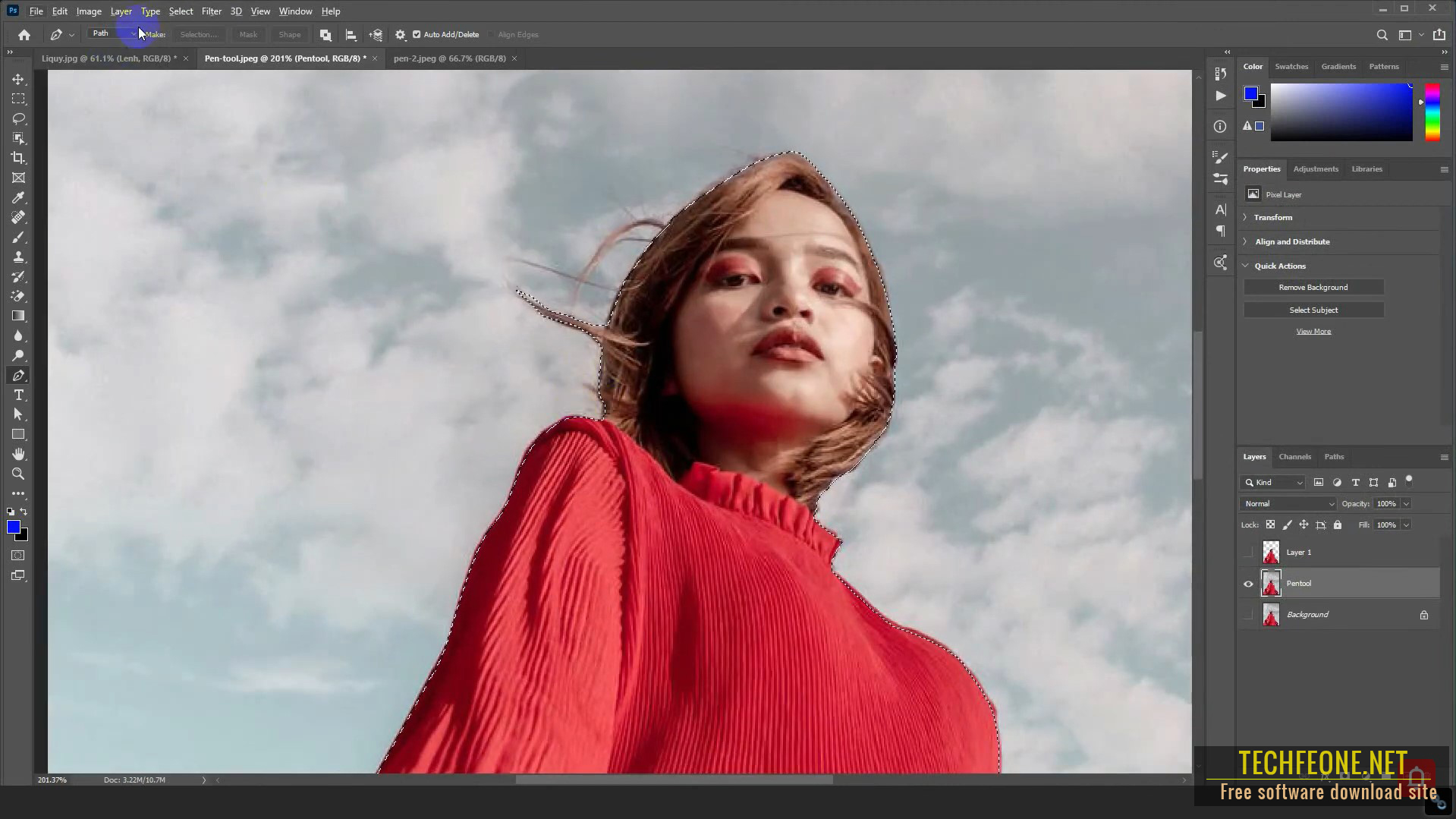
Task: Open the Home screen in Photoshop
Action: coord(23,34)
